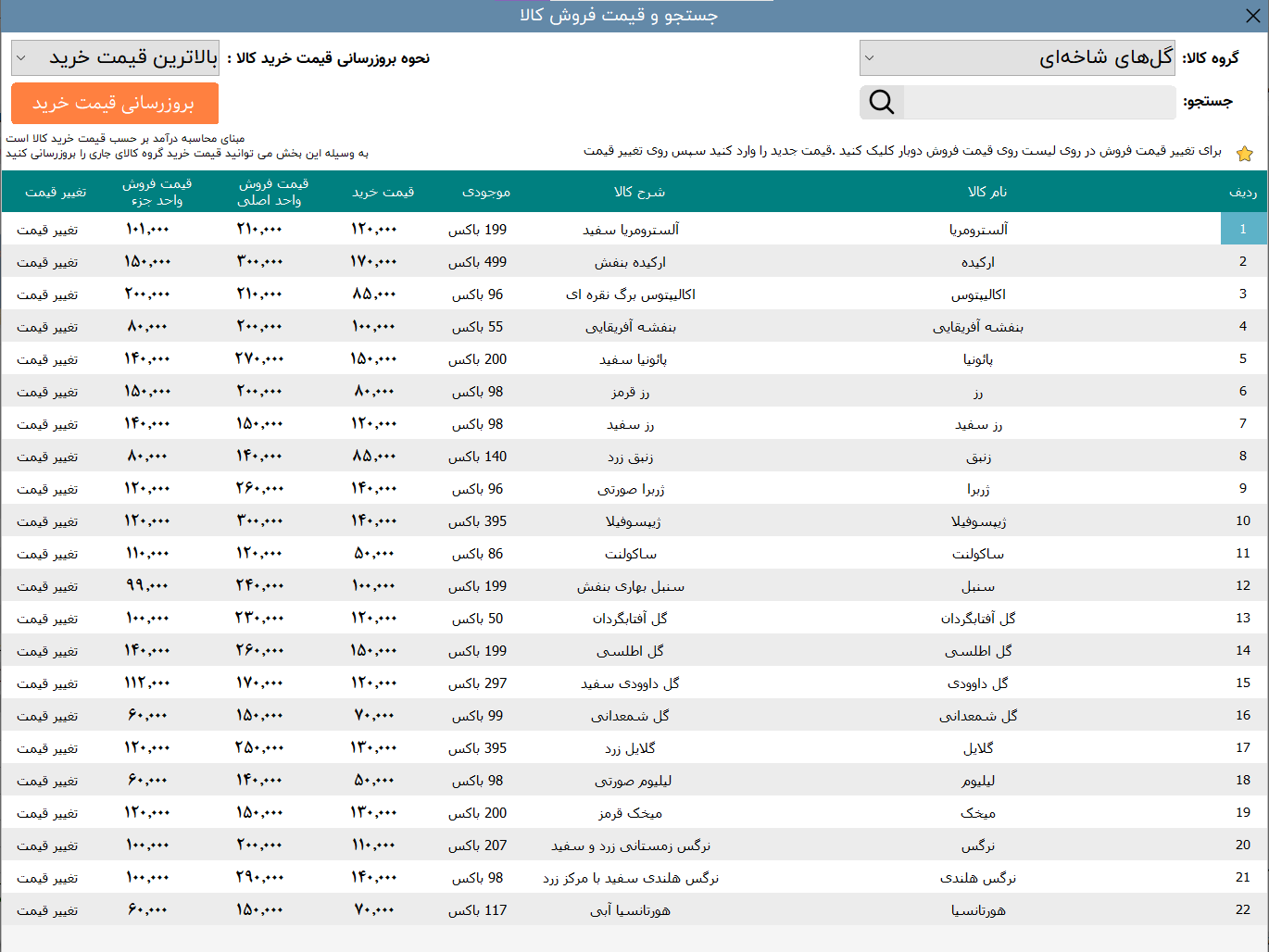The width and height of the screenshot is (1269, 952).
Task: Select the گل آفتابگردان name cell
Action: (x=978, y=619)
